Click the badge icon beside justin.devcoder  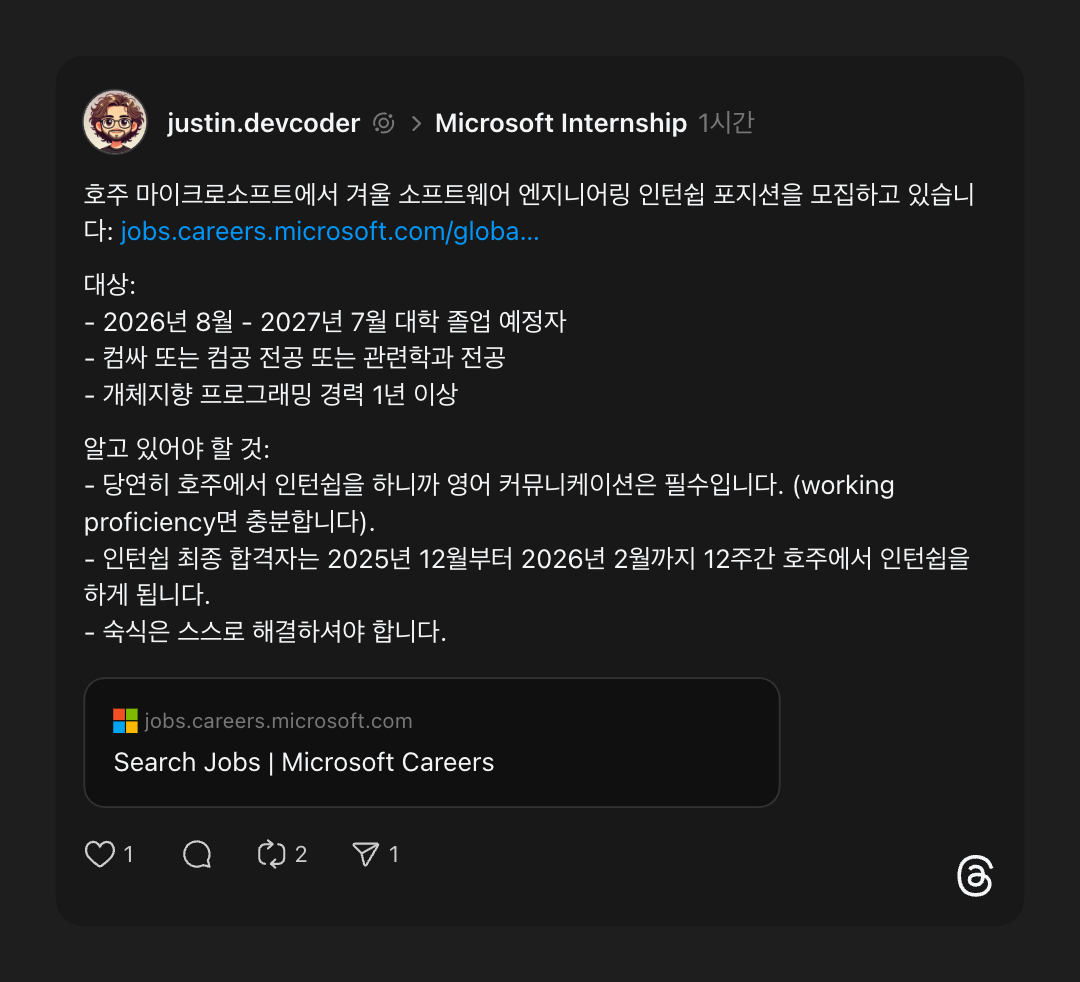(384, 123)
